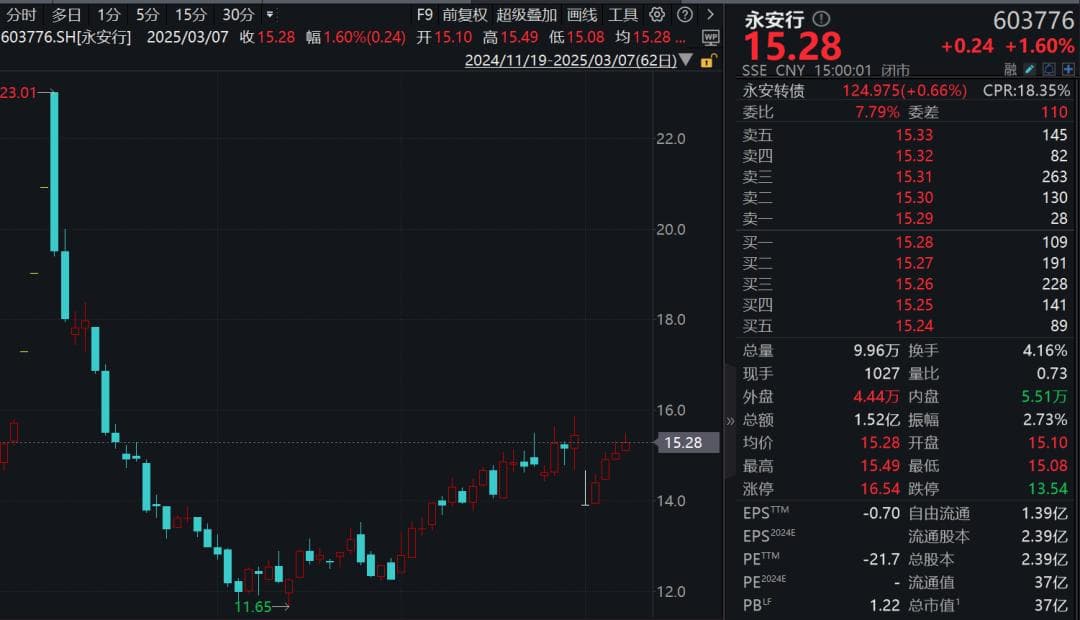Click 自由流通 value 1.39亿
The image size is (1080, 620).
1045,513
